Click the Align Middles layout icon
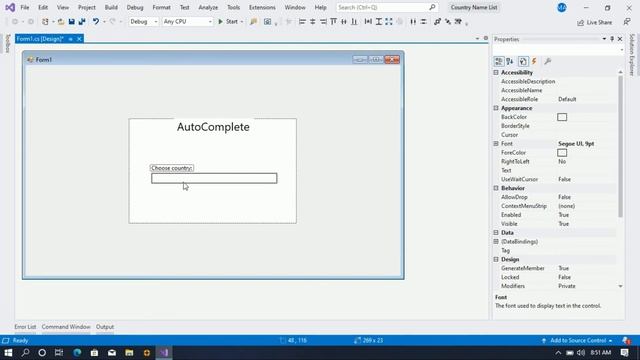The width and height of the screenshot is (640, 360). 344,22
